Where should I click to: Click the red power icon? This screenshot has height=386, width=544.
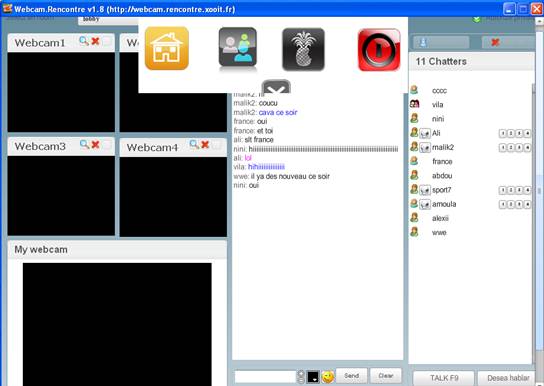379,50
